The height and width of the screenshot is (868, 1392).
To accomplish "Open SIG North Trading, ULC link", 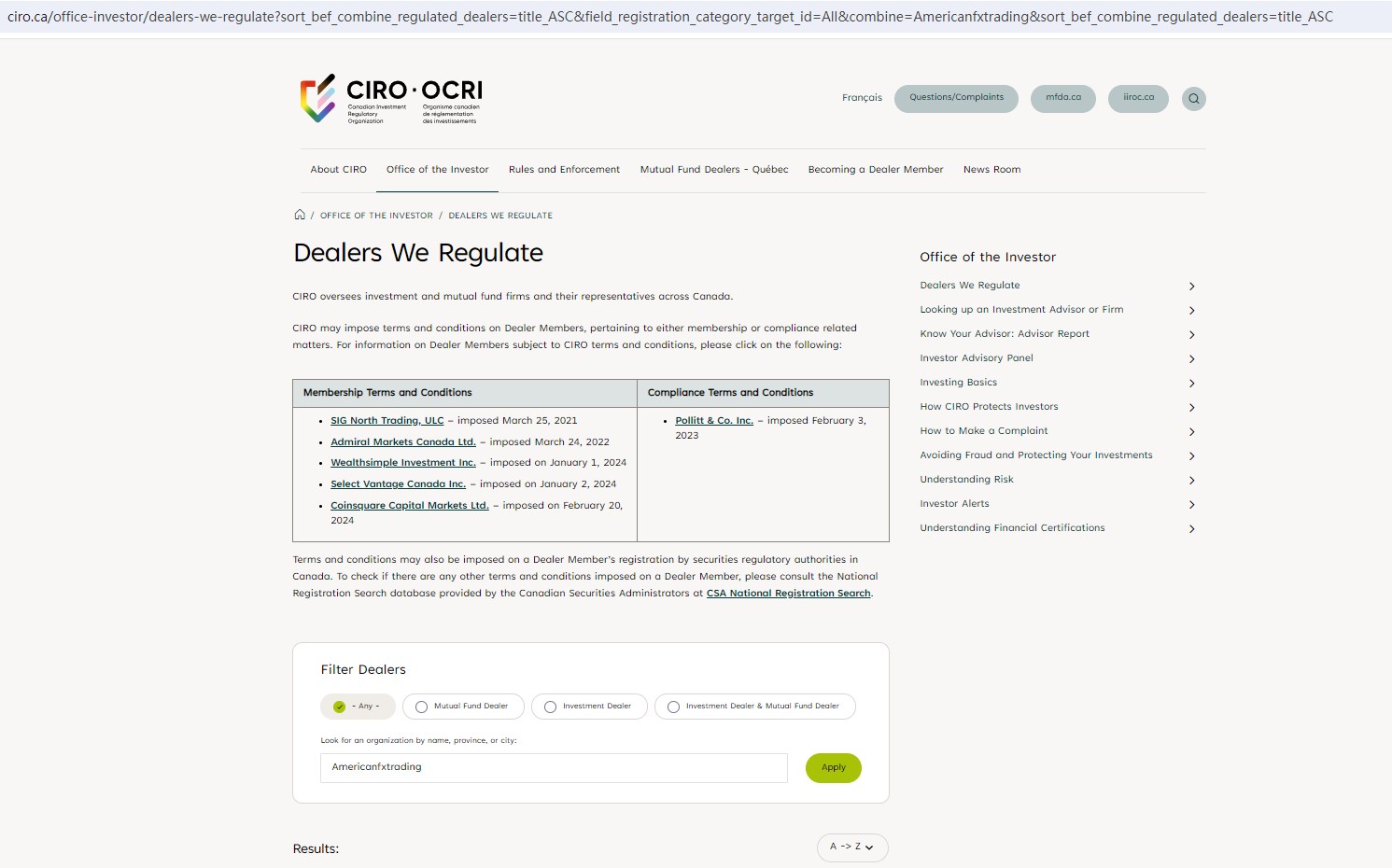I will (x=387, y=421).
